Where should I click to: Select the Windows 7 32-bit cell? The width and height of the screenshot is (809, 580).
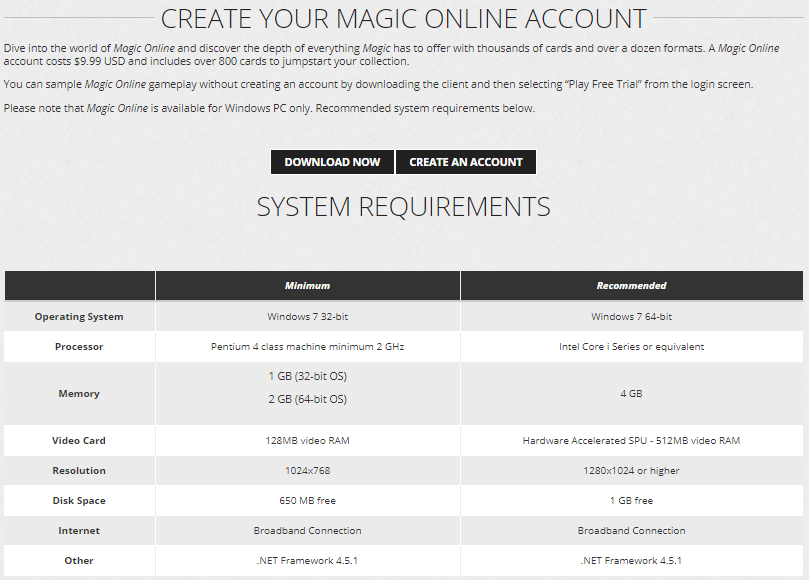pos(308,316)
